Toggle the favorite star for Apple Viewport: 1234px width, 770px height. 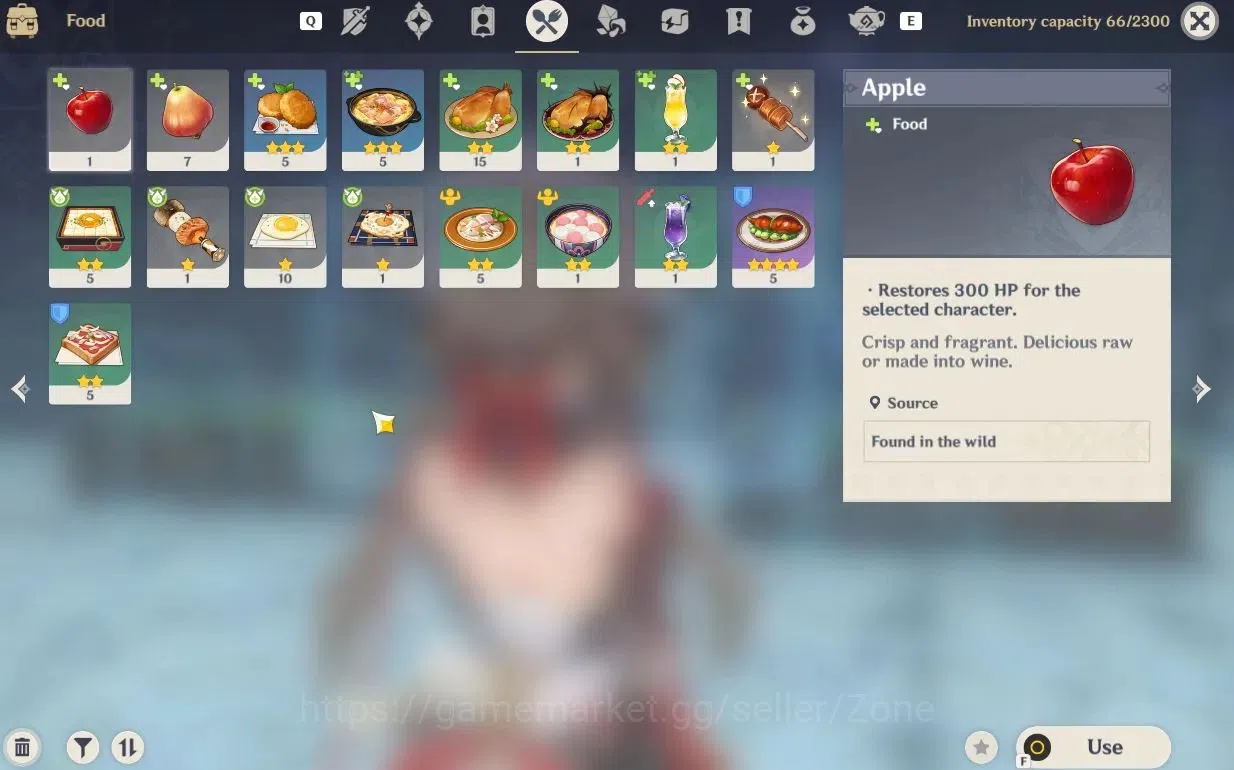pyautogui.click(x=981, y=747)
